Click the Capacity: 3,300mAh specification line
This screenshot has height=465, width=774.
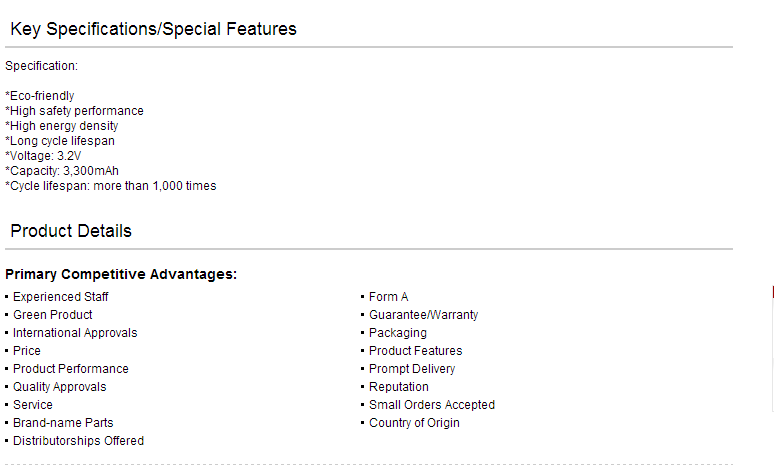[x=62, y=171]
